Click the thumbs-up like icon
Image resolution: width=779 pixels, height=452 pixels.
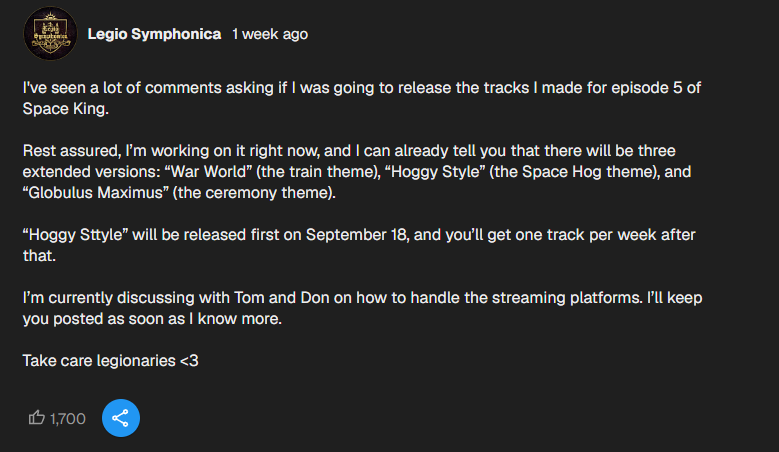click(x=37, y=418)
